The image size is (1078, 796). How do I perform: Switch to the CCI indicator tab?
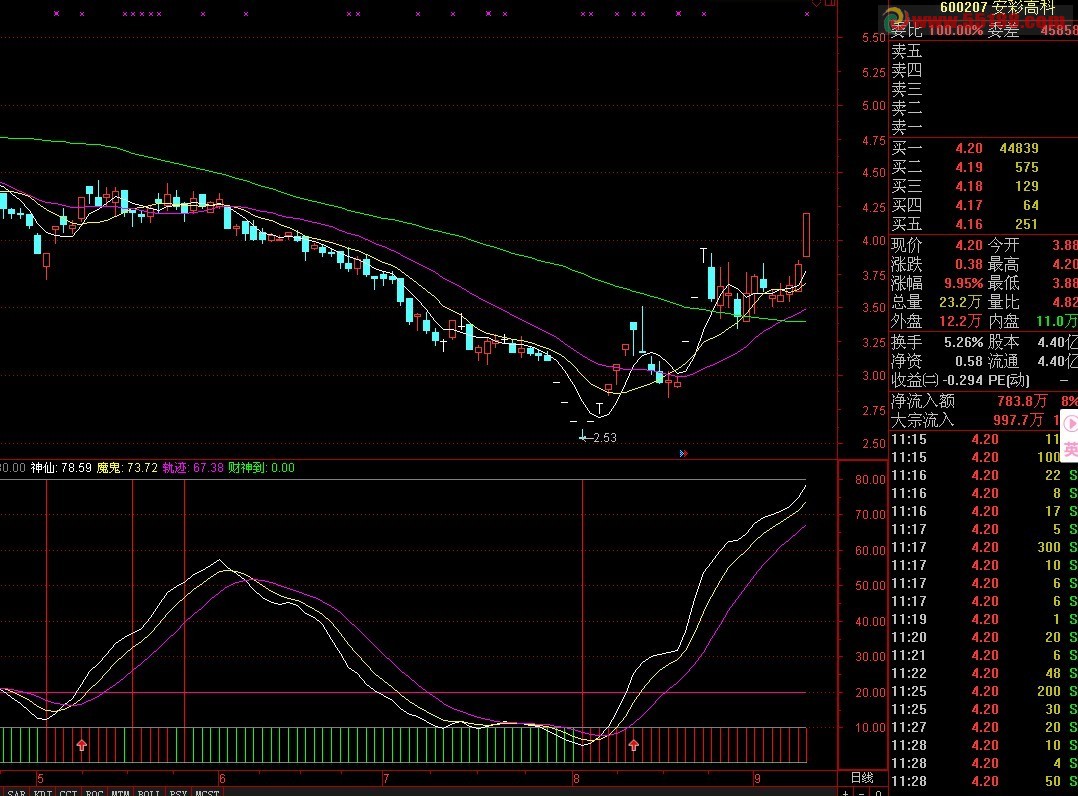click(68, 792)
